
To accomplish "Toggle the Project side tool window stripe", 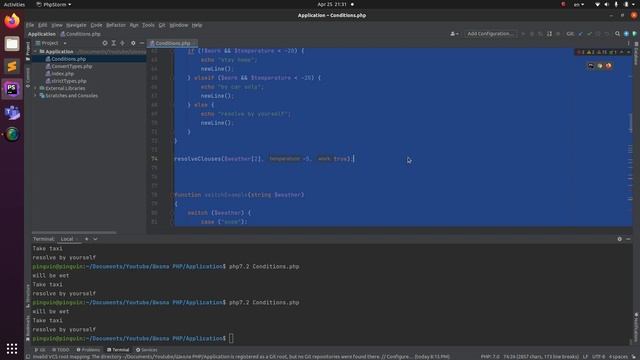I will (28, 51).
